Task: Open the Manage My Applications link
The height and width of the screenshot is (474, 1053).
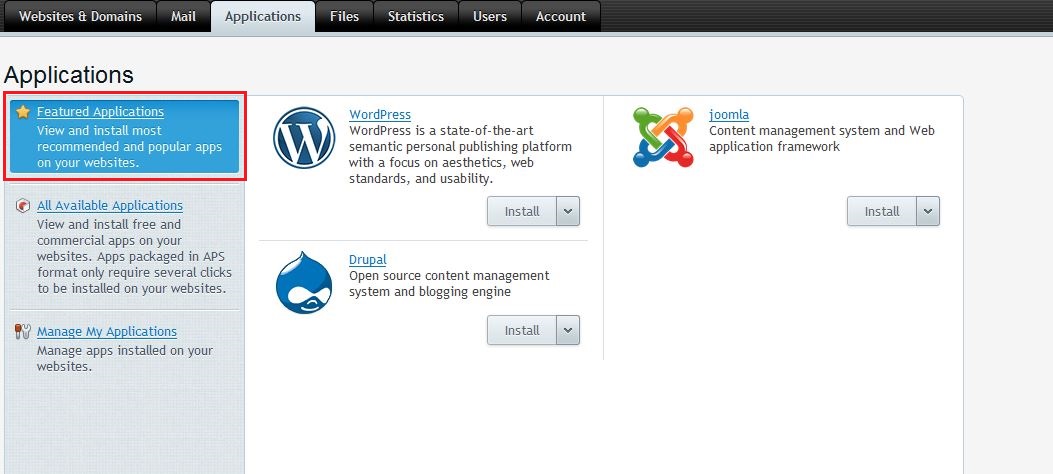Action: [107, 332]
